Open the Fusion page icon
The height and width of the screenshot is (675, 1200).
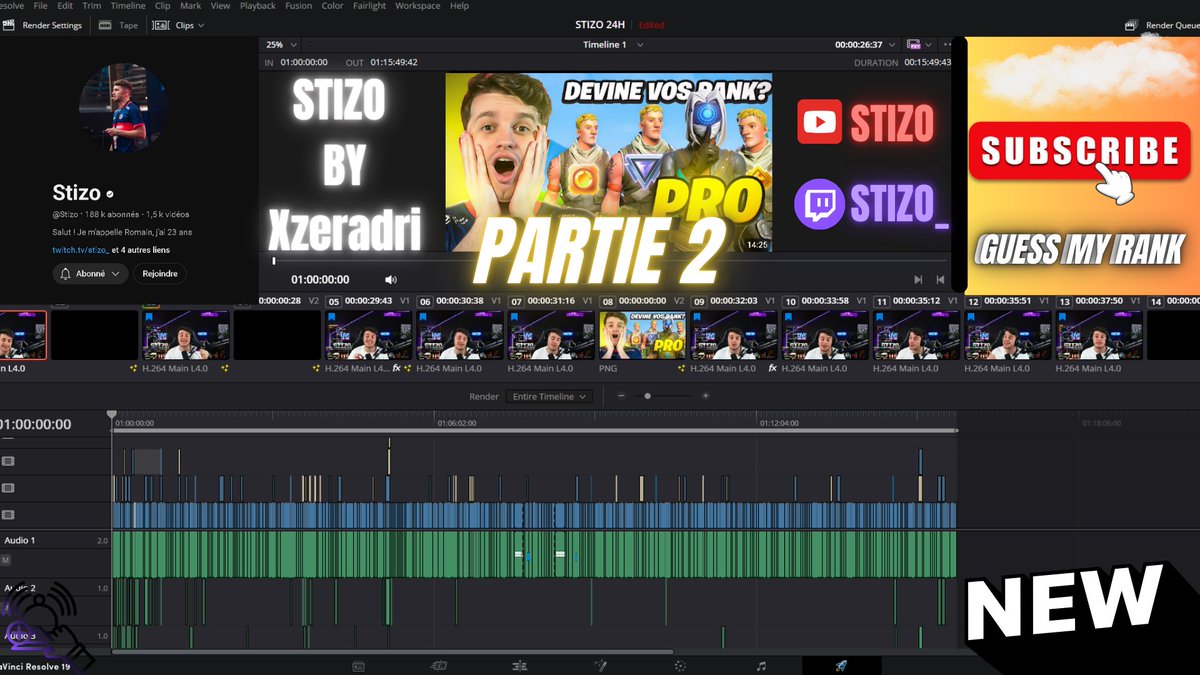[x=600, y=666]
